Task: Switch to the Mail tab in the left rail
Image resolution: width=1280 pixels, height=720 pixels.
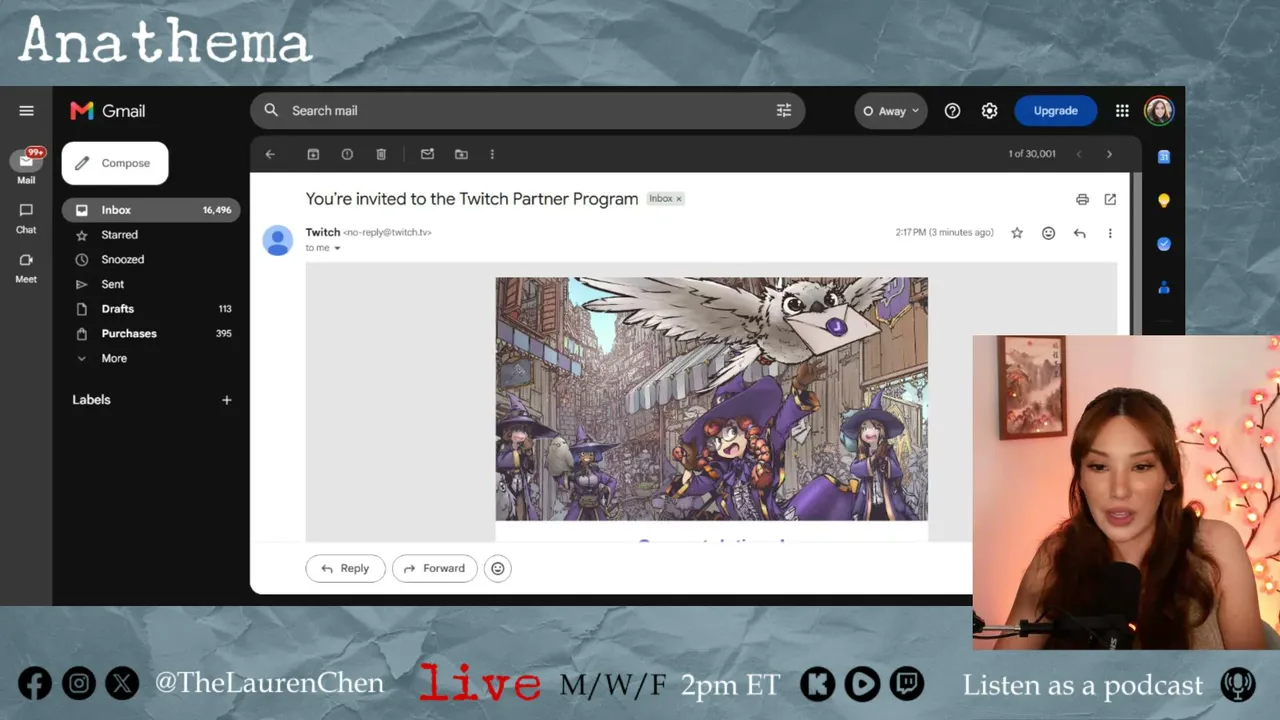Action: pyautogui.click(x=26, y=167)
